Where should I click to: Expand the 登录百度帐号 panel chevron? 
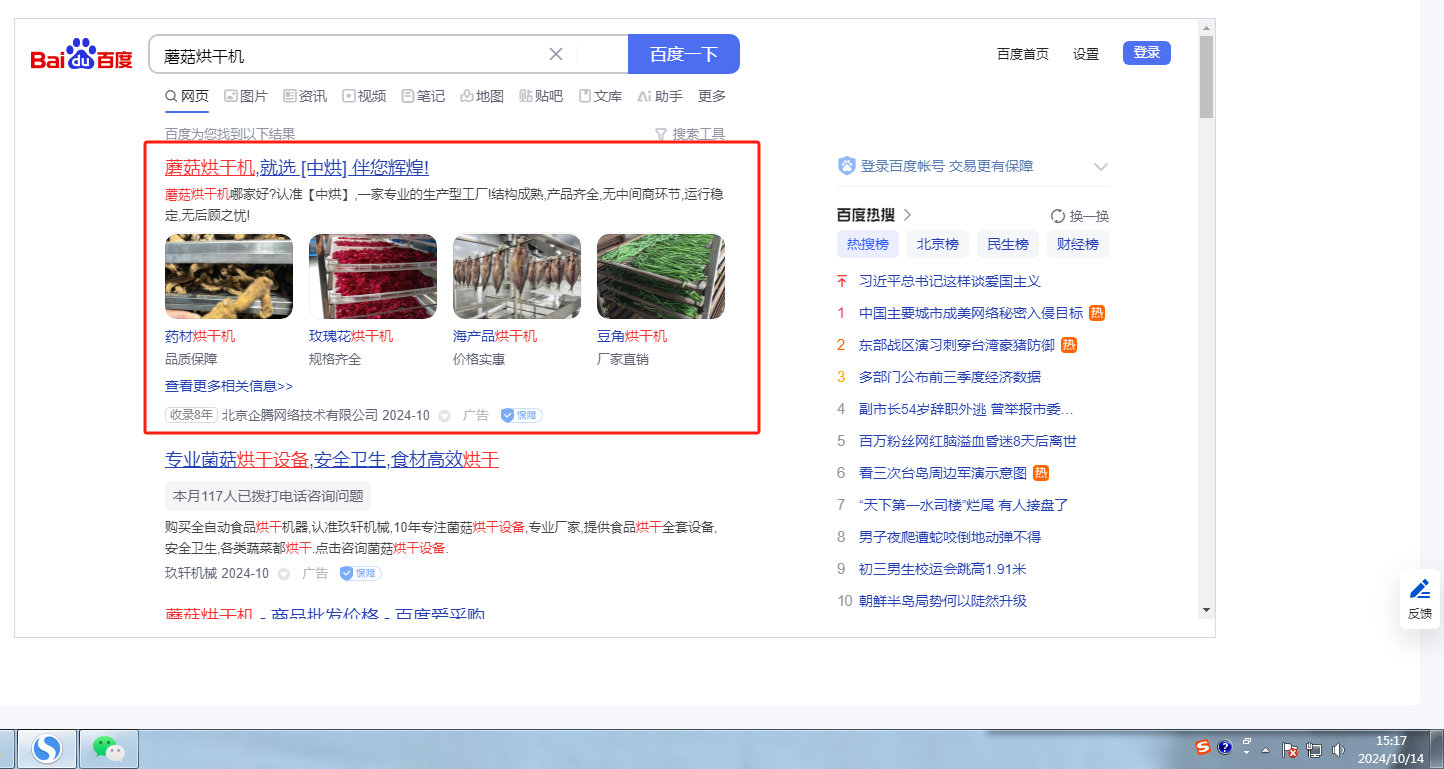click(1101, 167)
